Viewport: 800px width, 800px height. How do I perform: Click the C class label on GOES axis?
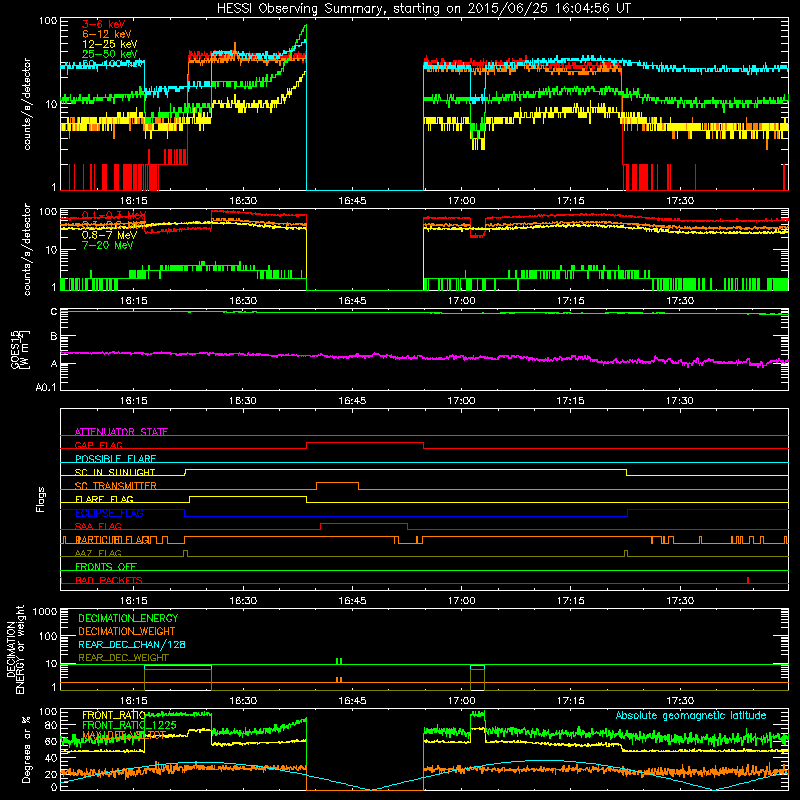pos(54,311)
